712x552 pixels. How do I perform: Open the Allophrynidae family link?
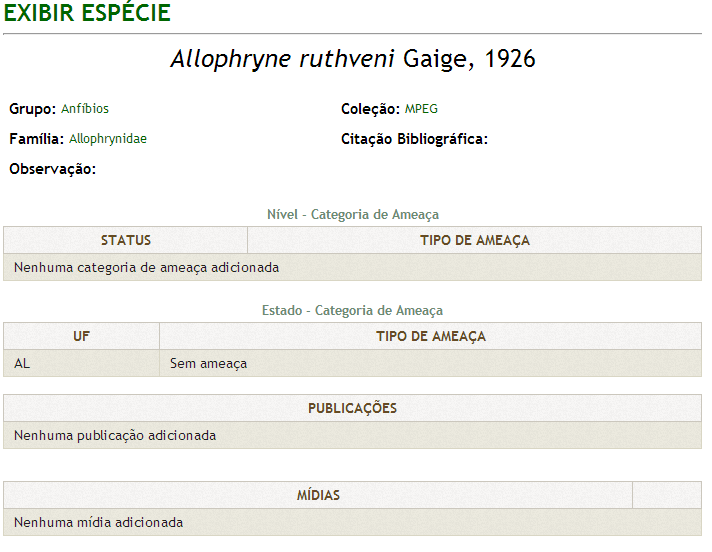(x=108, y=139)
